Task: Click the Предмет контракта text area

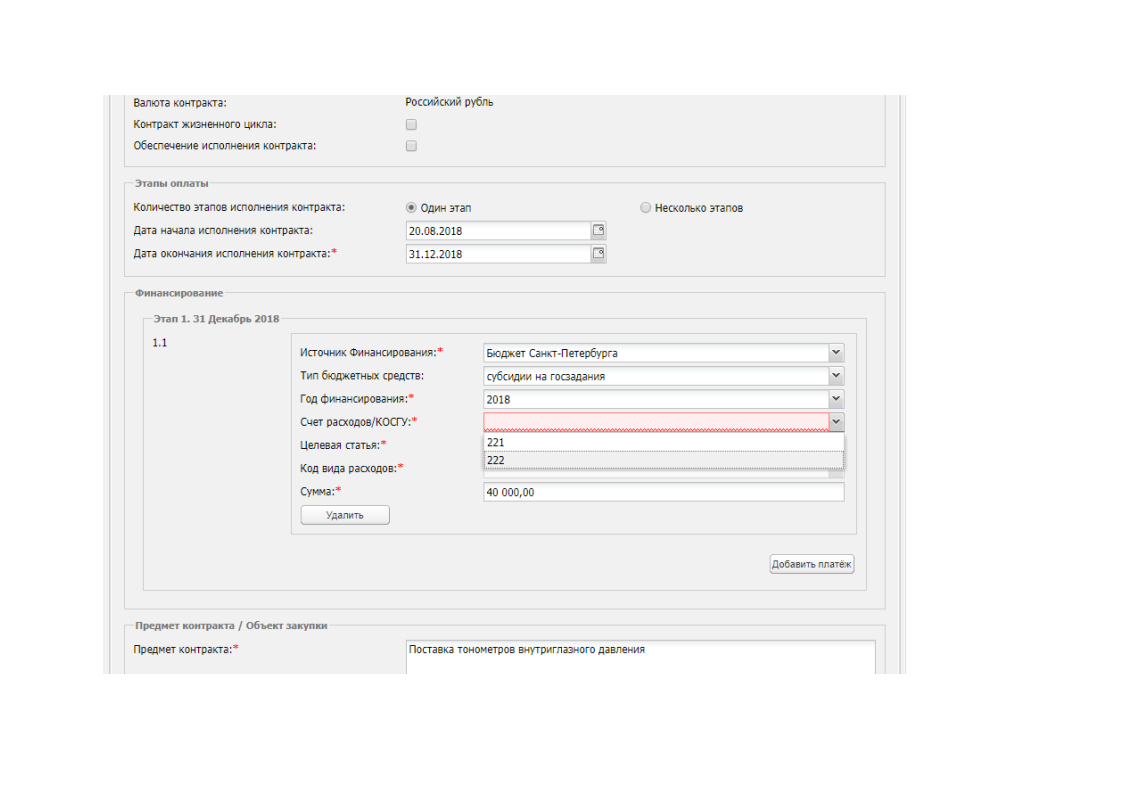Action: coord(640,657)
